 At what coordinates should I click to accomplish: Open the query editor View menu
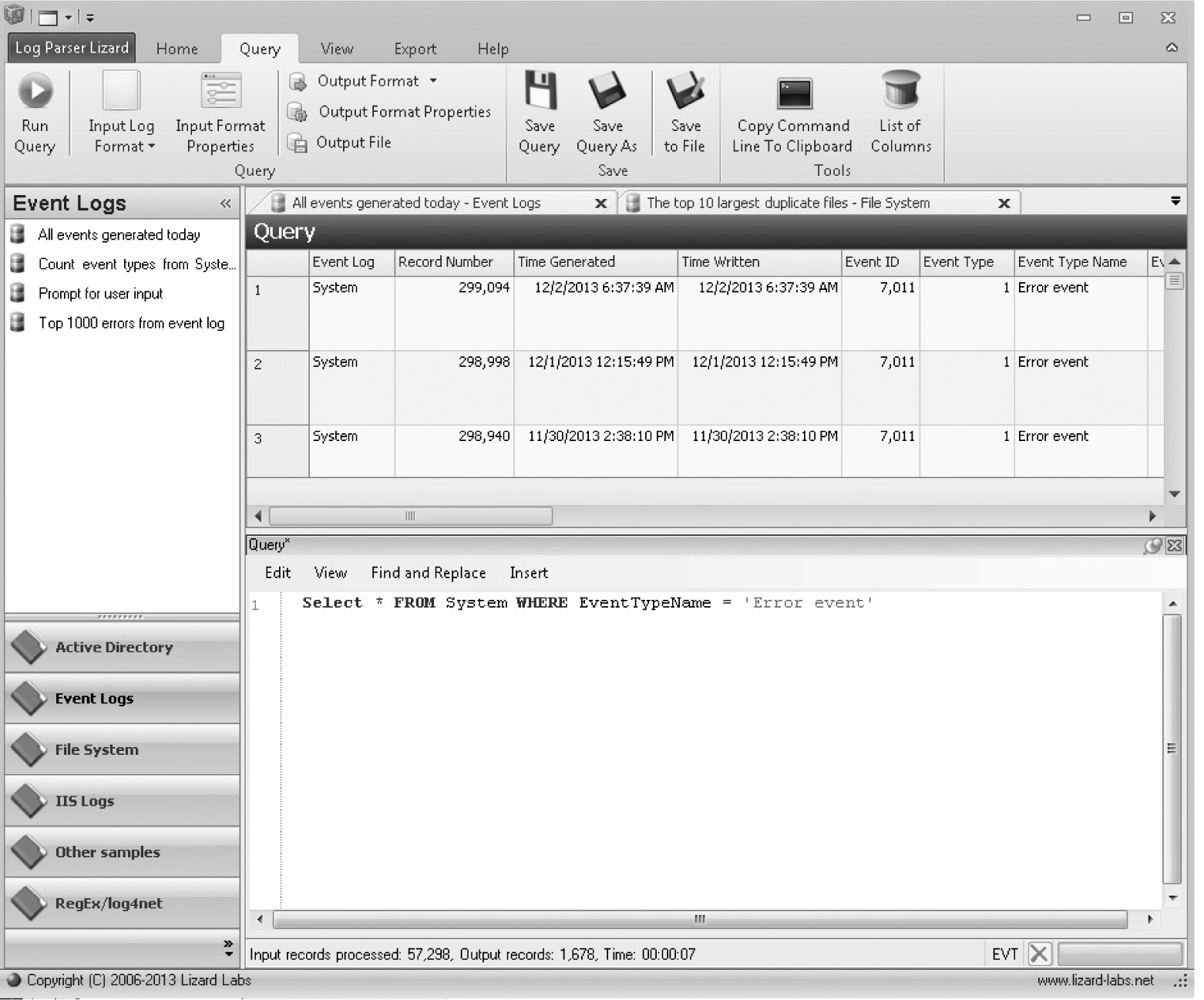click(331, 573)
